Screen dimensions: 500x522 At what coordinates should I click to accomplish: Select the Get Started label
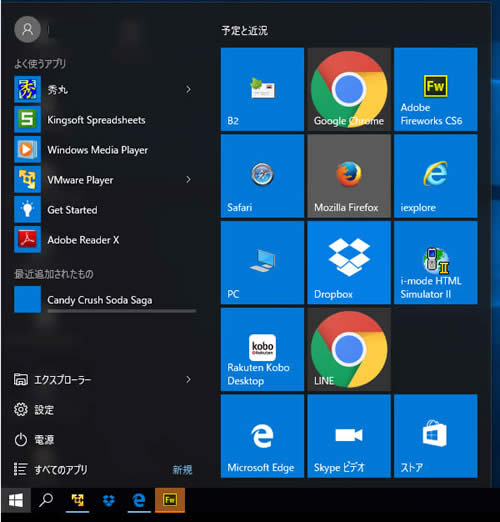coord(72,210)
